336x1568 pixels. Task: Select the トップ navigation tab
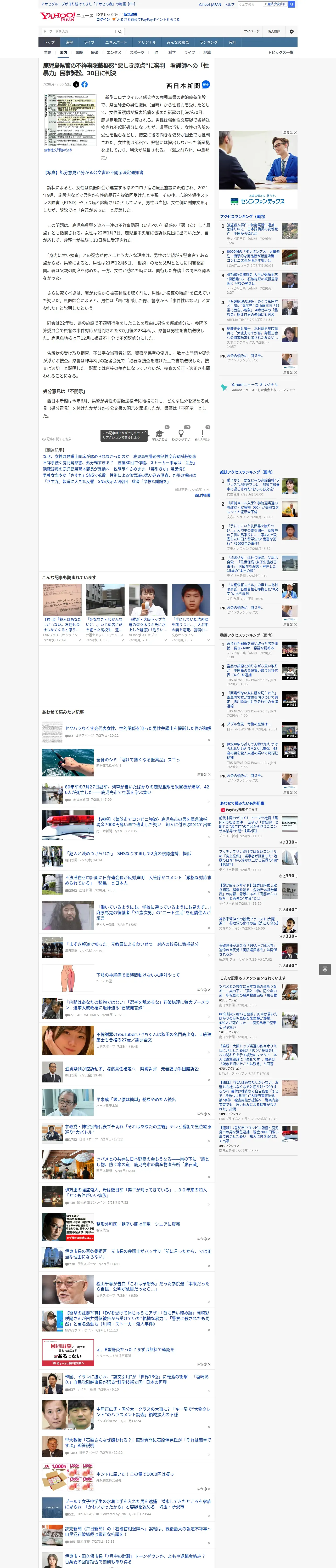[x=49, y=43]
